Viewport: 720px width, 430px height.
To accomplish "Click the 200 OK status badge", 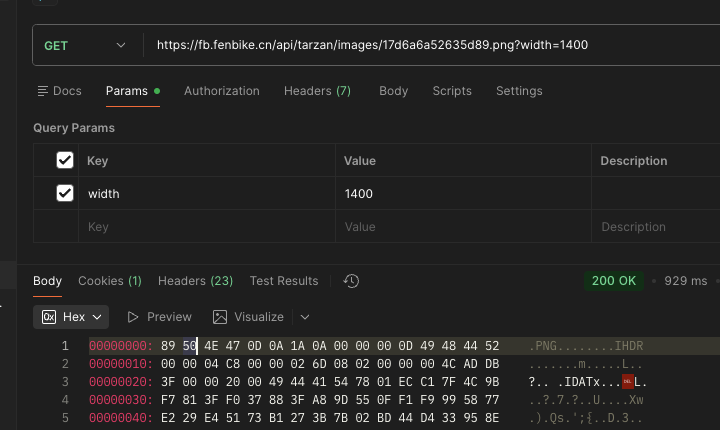I will coord(614,281).
